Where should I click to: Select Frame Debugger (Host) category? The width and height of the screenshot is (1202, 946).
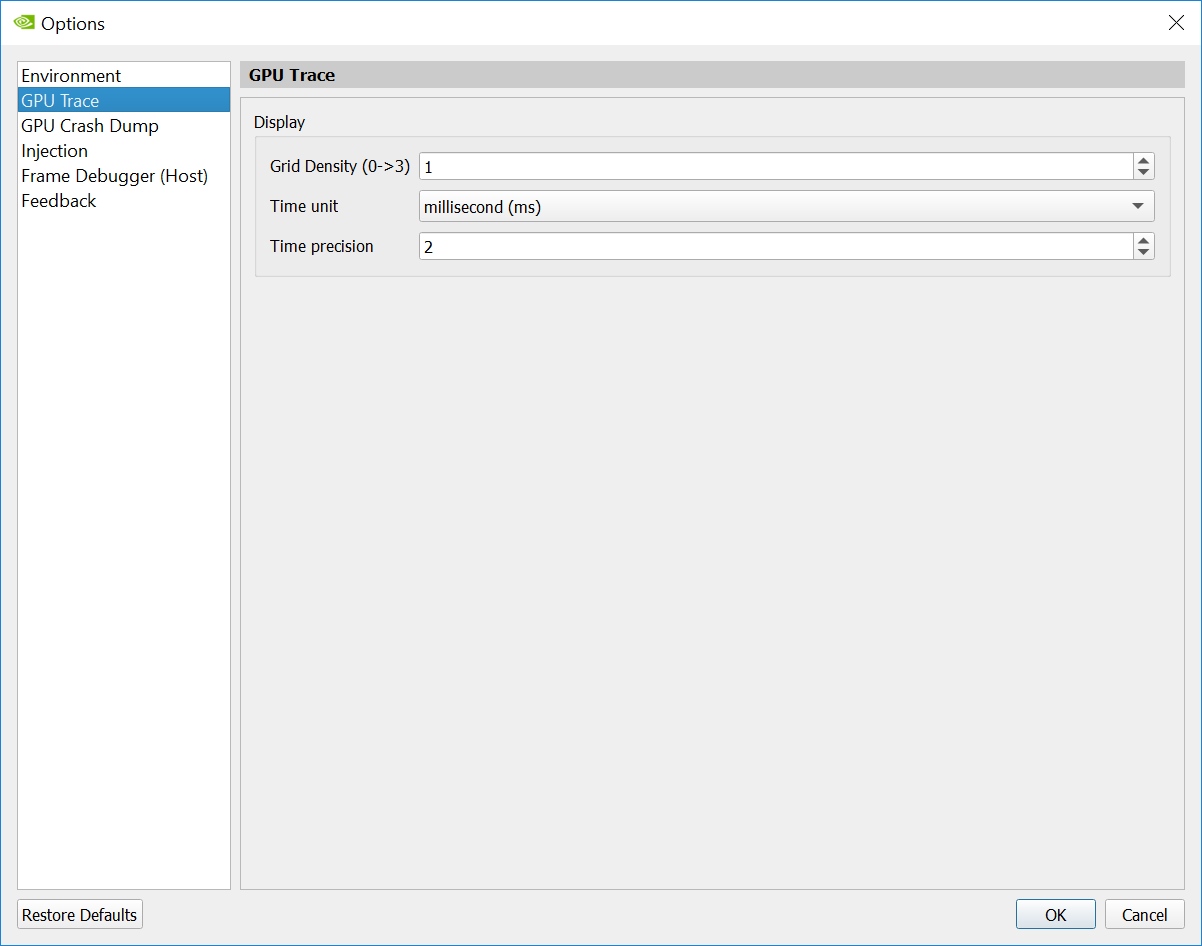coord(114,176)
